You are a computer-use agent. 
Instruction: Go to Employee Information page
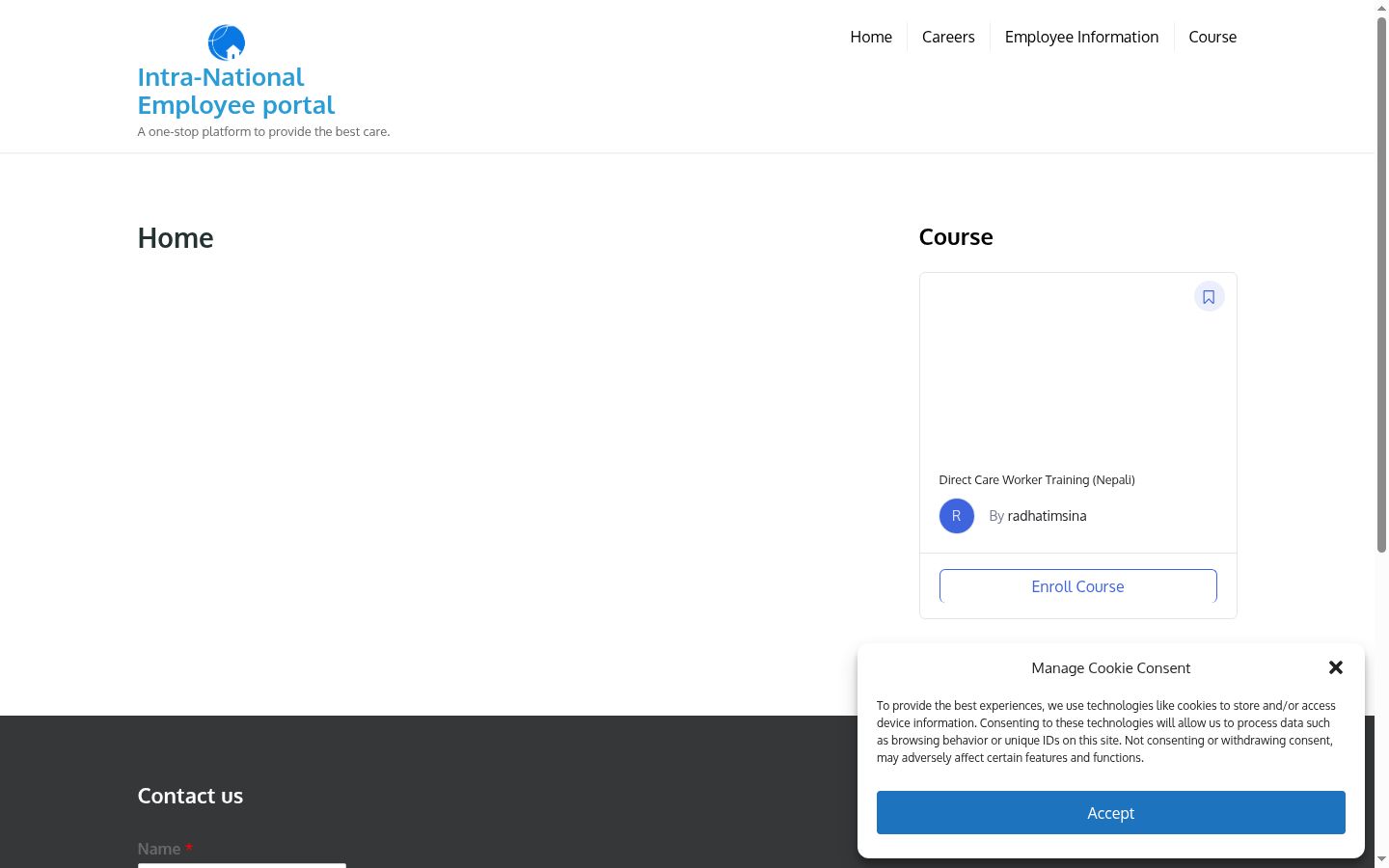[1081, 37]
